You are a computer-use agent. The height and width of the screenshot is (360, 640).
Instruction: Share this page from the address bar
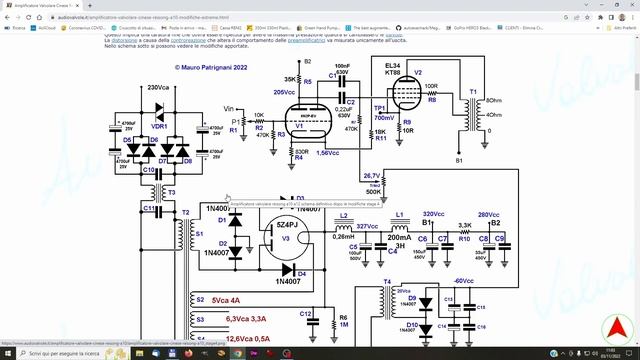576,18
